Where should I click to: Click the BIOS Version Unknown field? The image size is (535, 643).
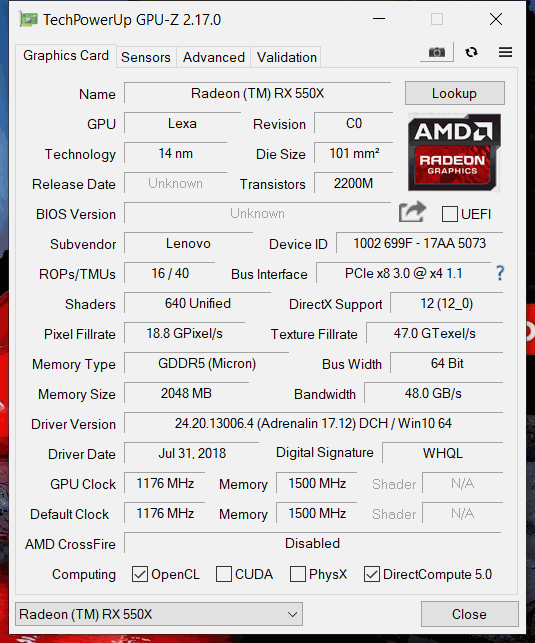click(257, 213)
